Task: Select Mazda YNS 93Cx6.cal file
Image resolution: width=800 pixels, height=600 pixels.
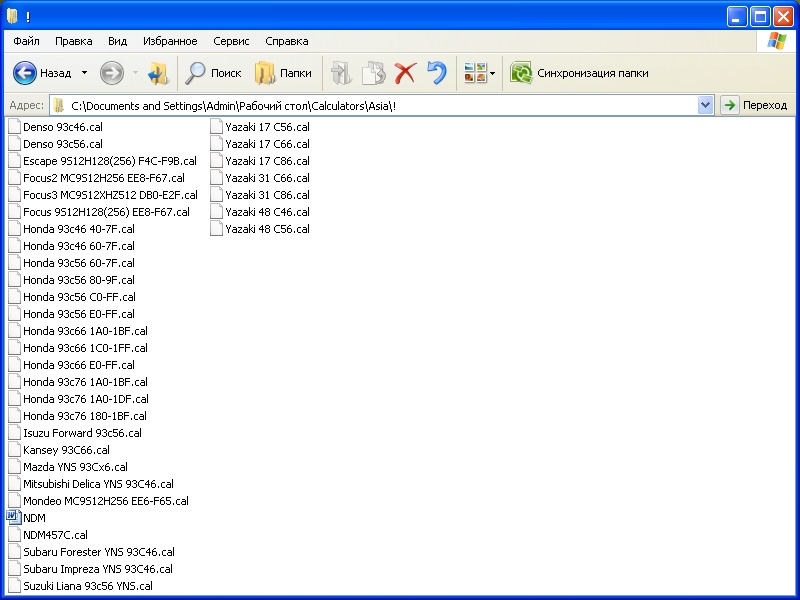Action: click(68, 467)
